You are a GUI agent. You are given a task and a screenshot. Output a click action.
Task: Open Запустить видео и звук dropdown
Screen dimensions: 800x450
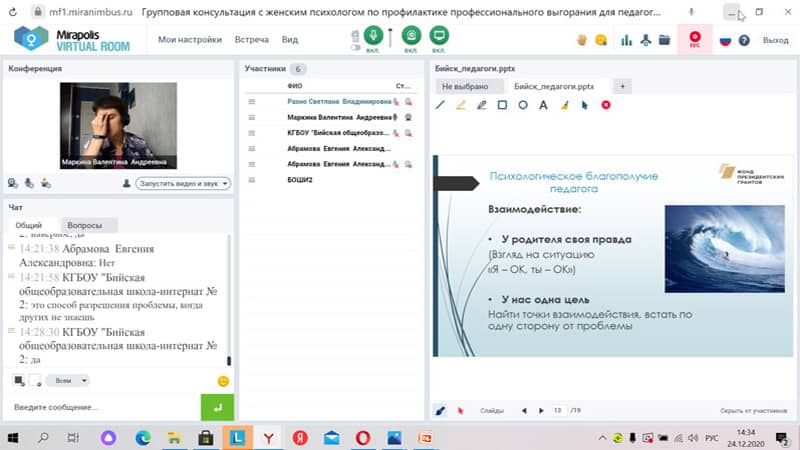pos(183,183)
